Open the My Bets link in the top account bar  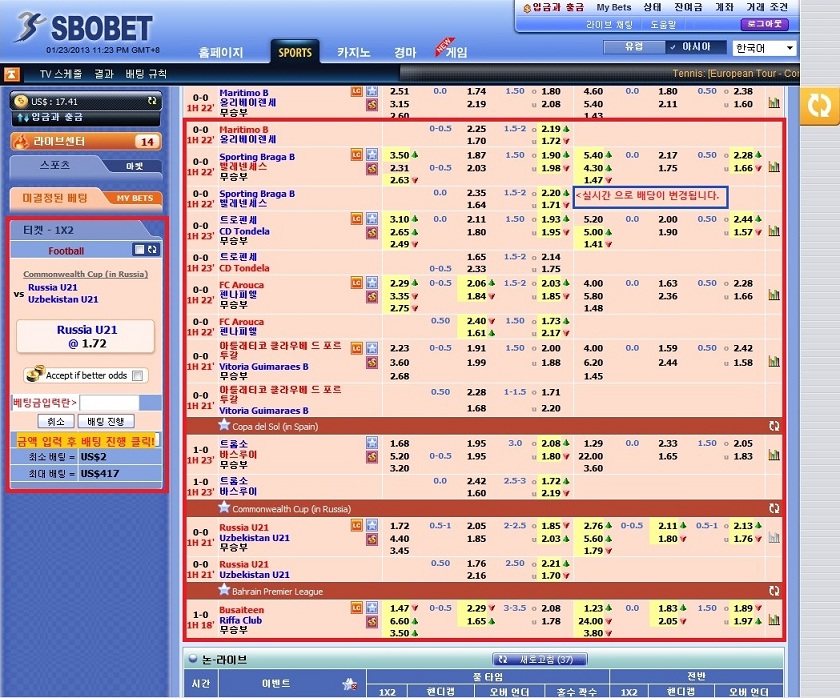[x=614, y=7]
